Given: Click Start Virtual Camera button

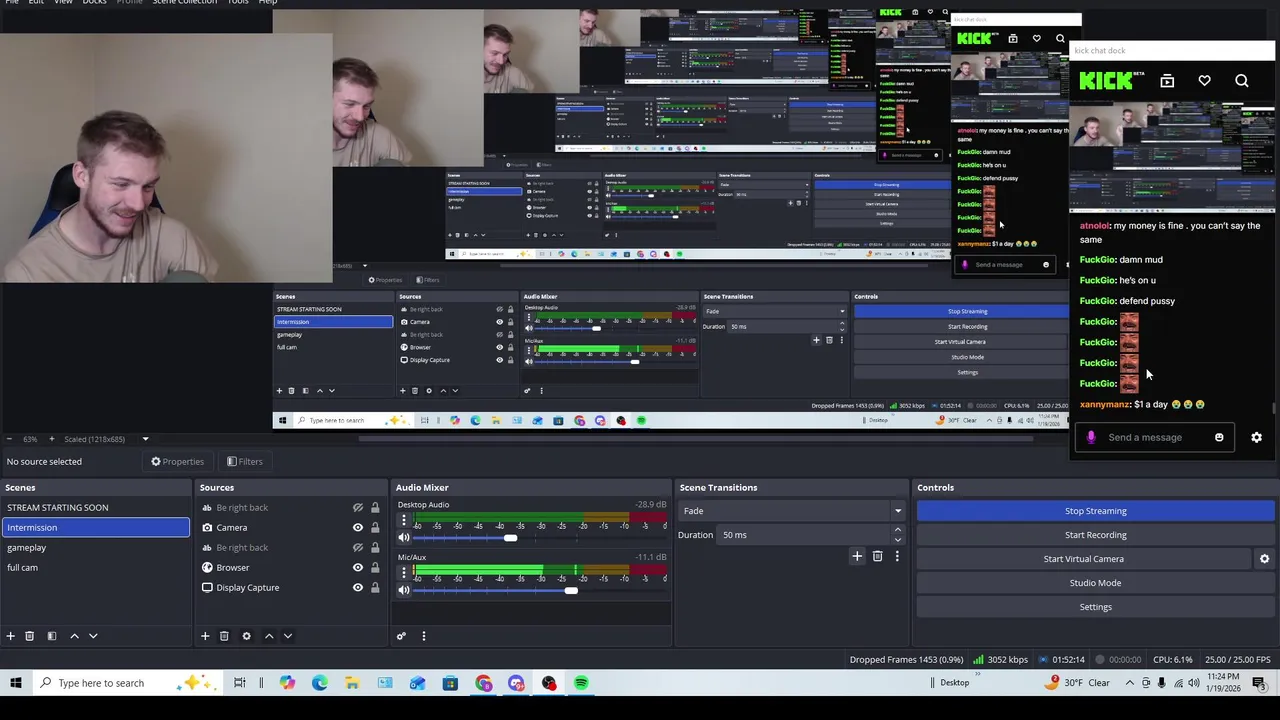Looking at the screenshot, I should coord(1084,559).
